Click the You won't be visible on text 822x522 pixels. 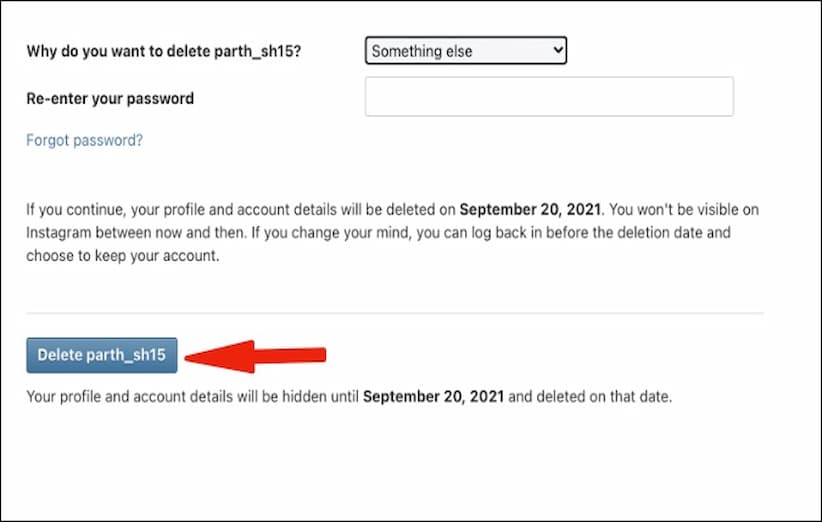[707, 210]
